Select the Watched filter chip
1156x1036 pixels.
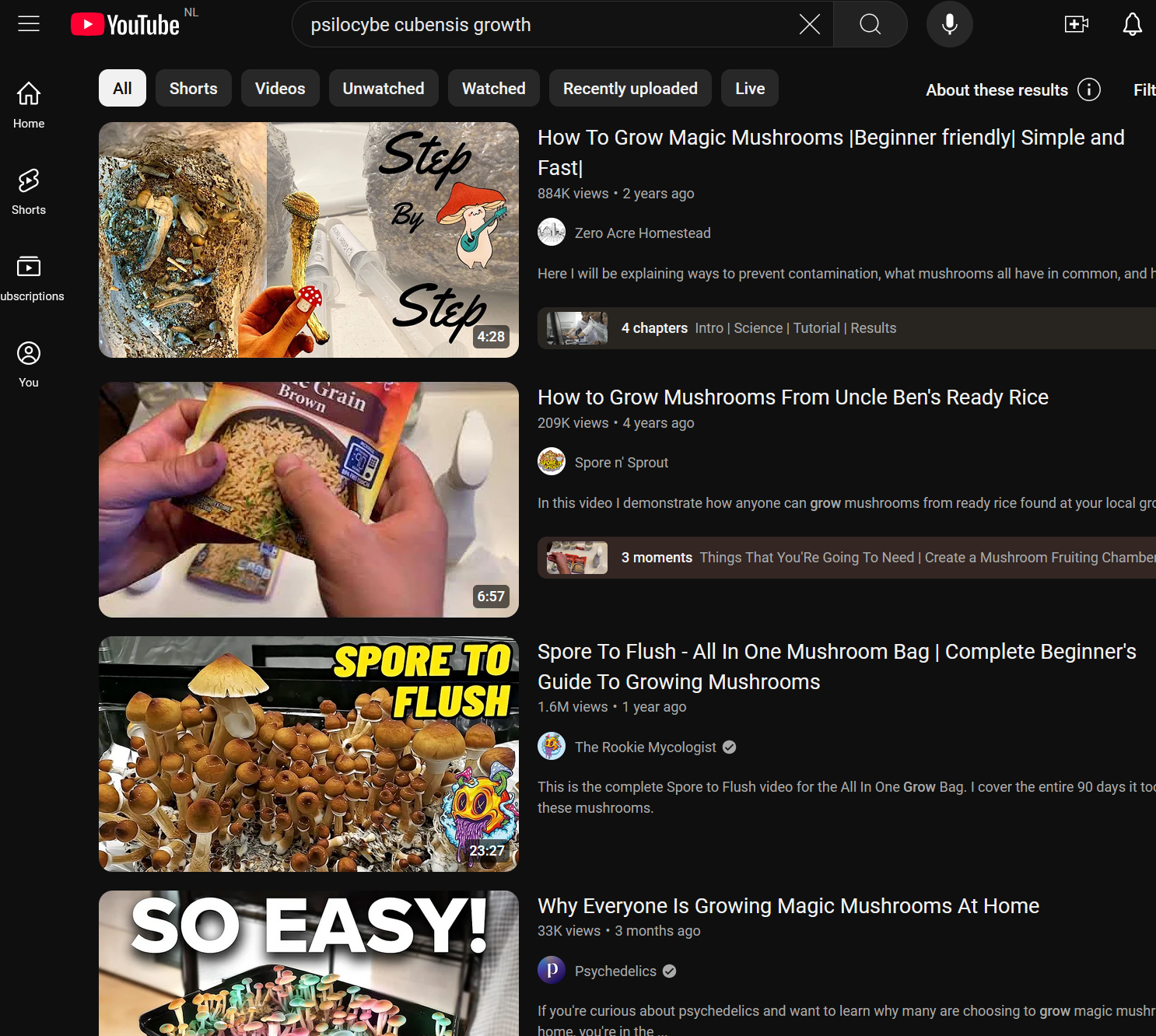coord(493,89)
